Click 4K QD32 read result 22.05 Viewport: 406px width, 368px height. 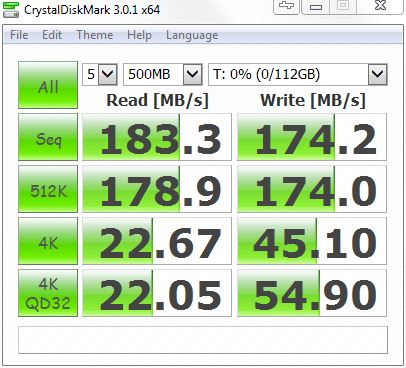pyautogui.click(x=157, y=293)
